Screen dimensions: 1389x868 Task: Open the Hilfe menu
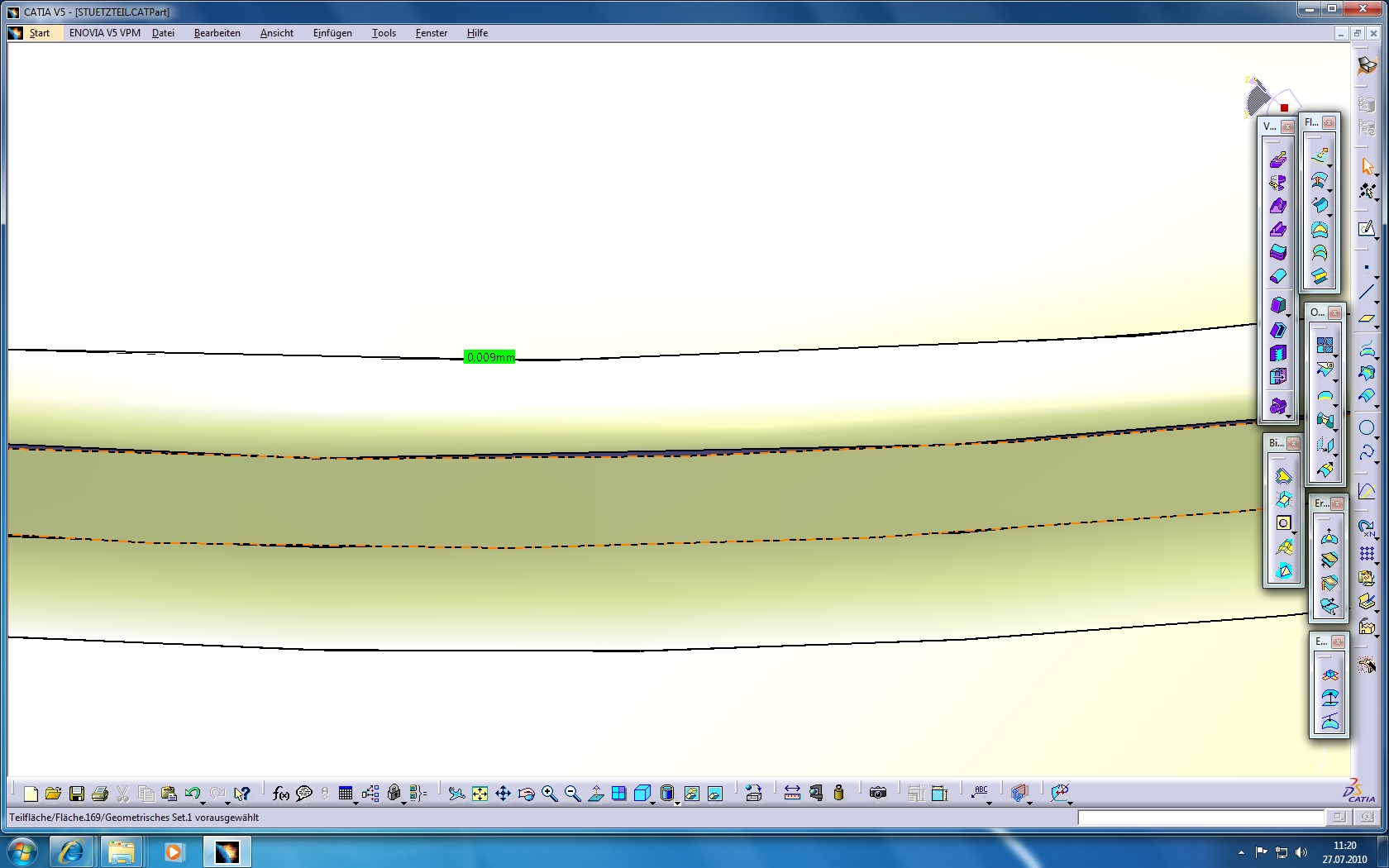tap(477, 33)
